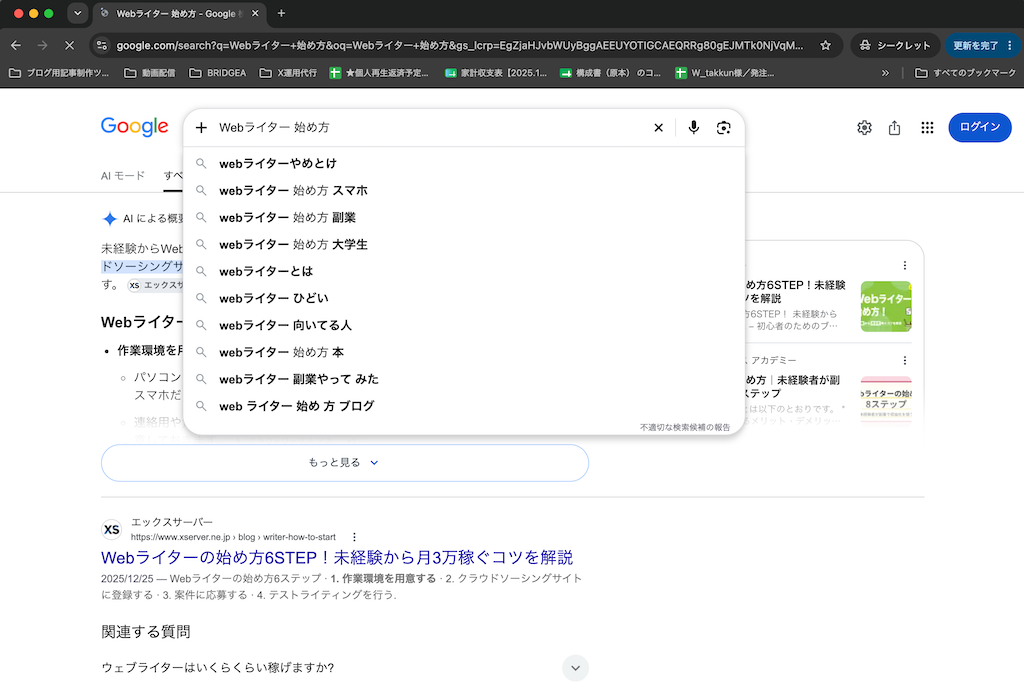The height and width of the screenshot is (683, 1024).
Task: Start voice search with microphone icon
Action: [x=694, y=127]
